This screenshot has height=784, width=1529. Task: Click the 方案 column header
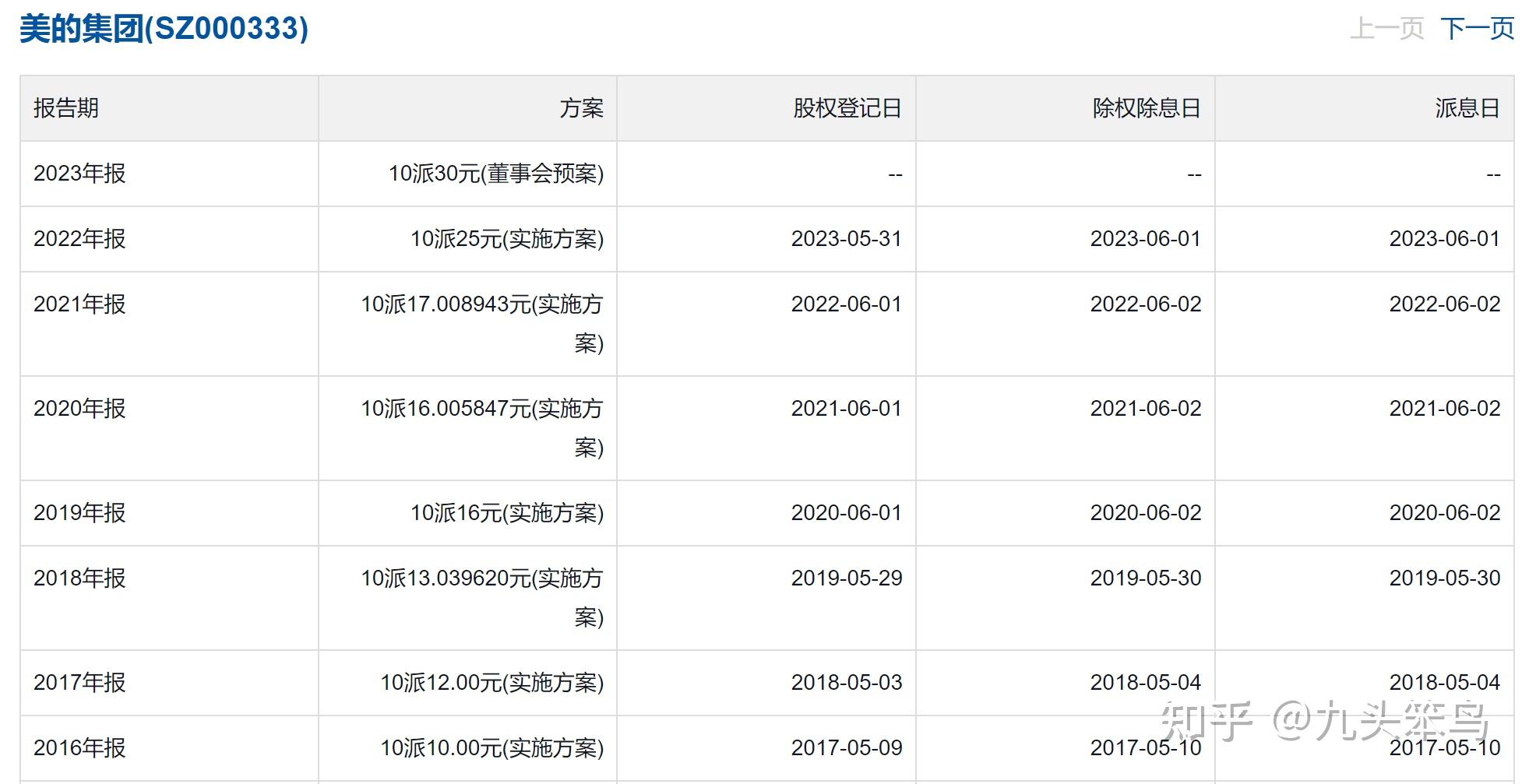[x=581, y=108]
